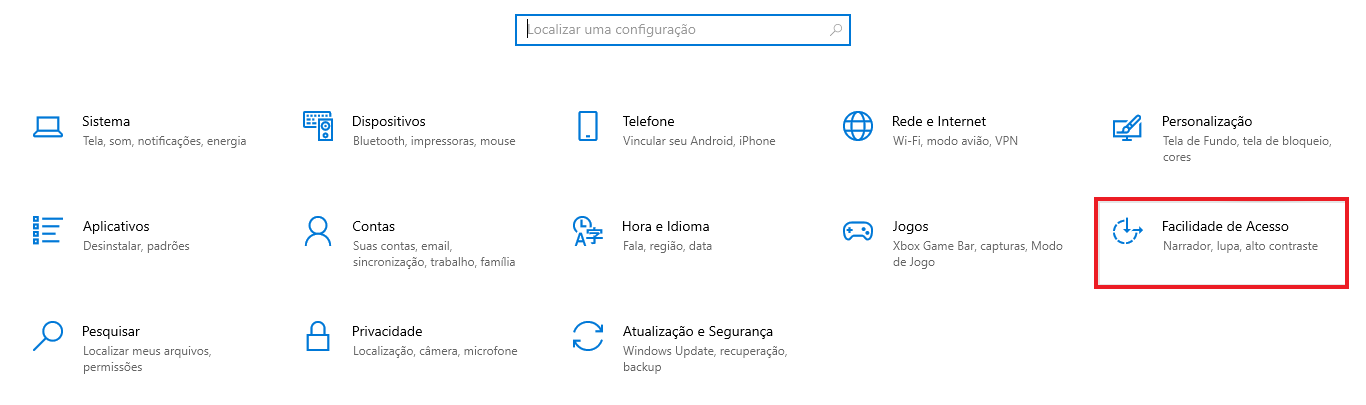Click the Dispositivos keyboard and speaker icon

click(317, 126)
